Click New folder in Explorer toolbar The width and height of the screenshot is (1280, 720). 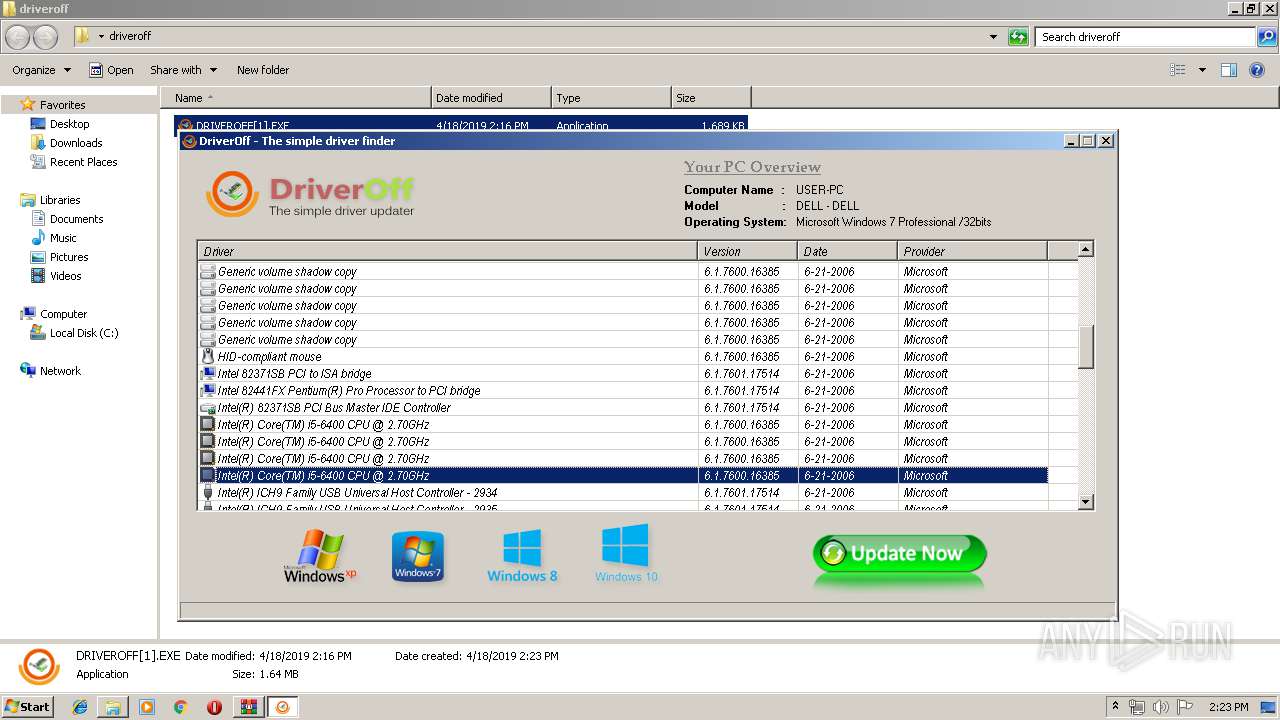263,70
